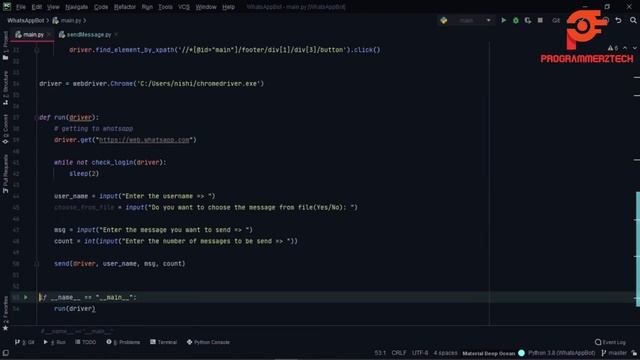Open the View menu
Screen dimensions: 640x360
click(53, 7)
